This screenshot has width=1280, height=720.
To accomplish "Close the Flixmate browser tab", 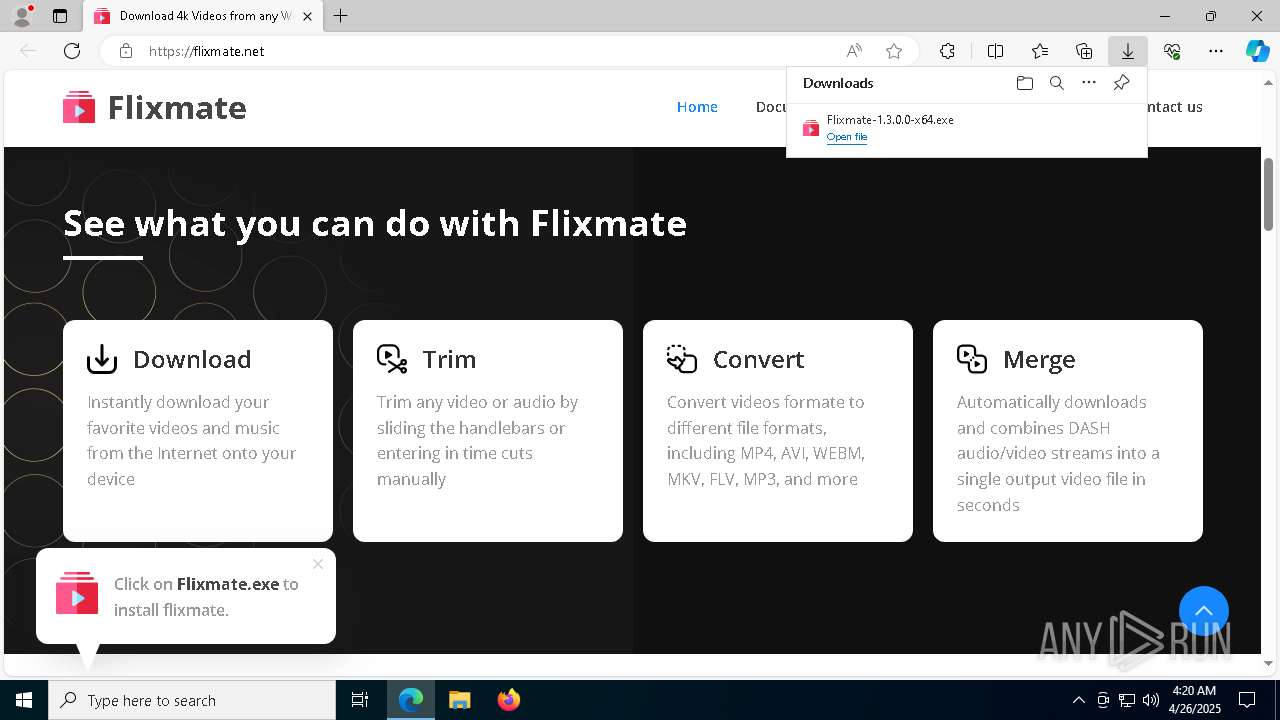I will 308,16.
